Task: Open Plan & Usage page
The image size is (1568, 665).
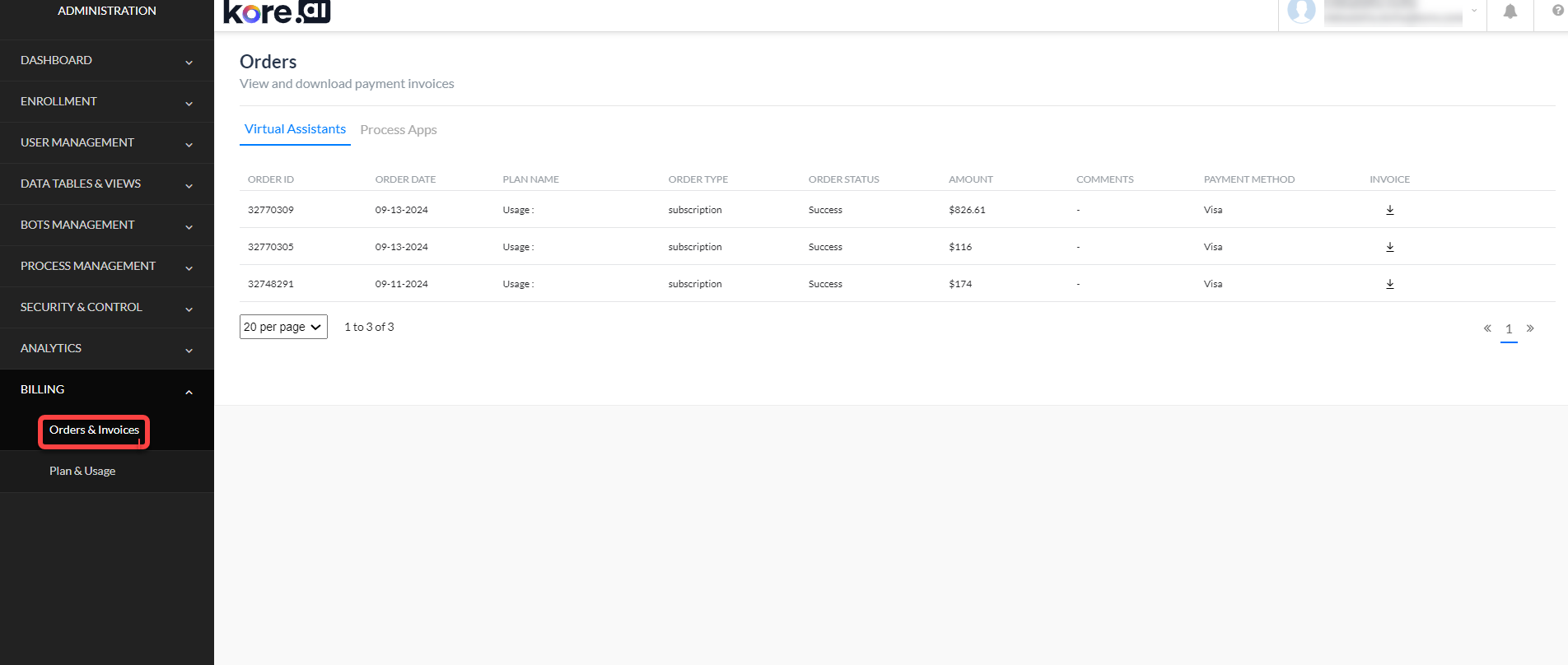Action: point(82,472)
